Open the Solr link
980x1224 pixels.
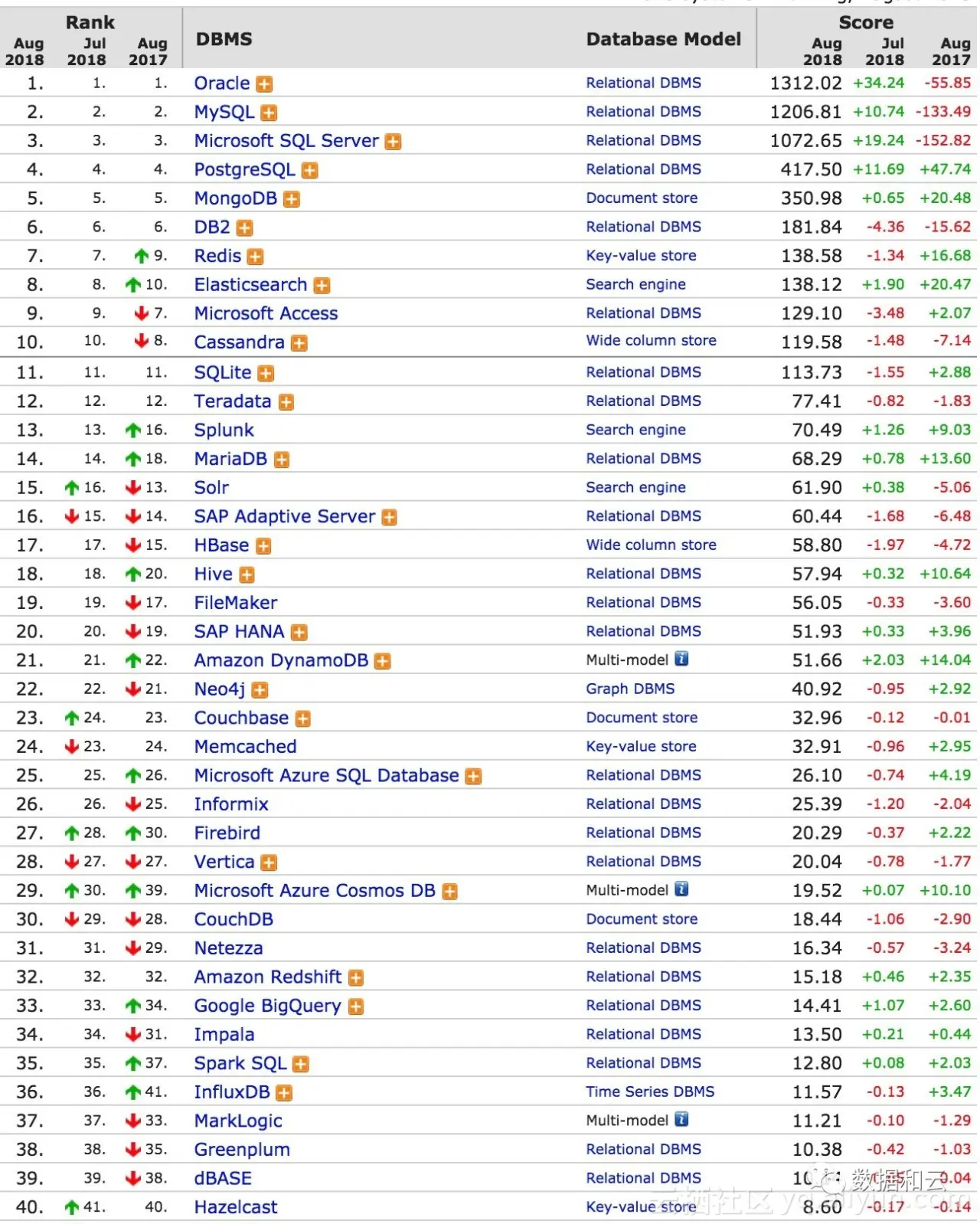(x=211, y=488)
